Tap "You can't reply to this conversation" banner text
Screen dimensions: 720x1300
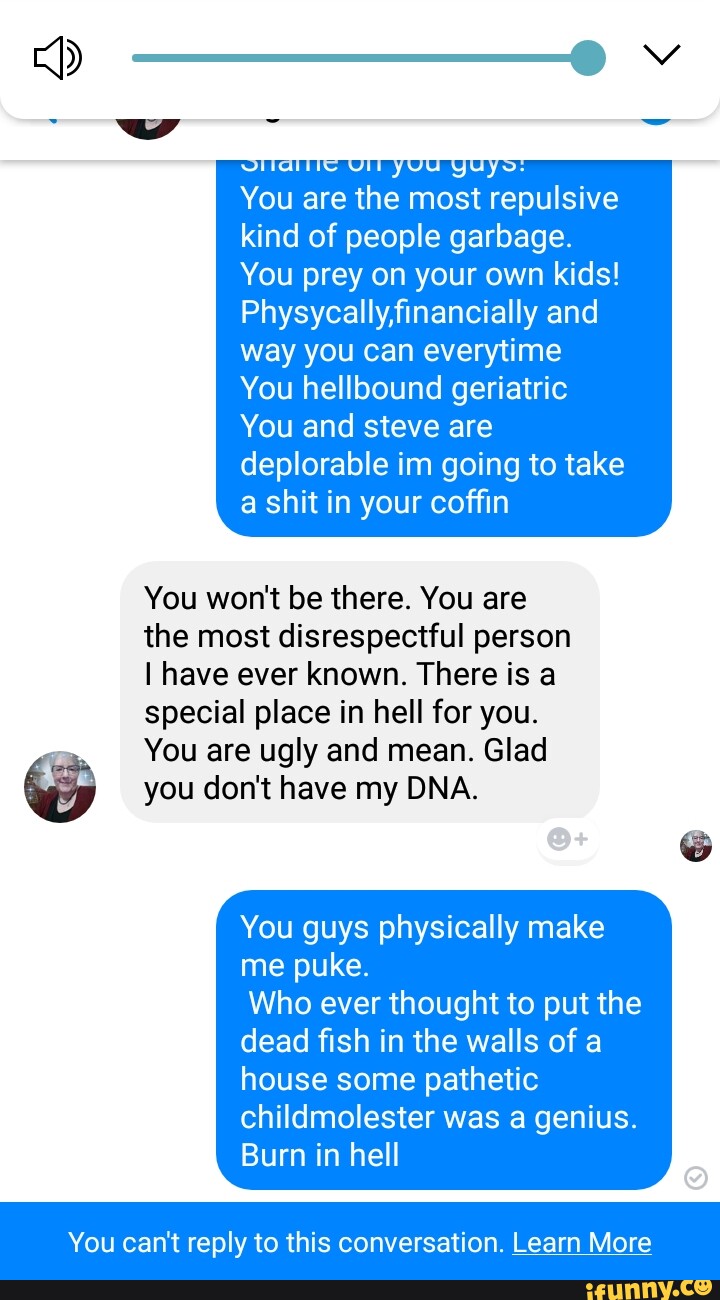click(x=286, y=1242)
